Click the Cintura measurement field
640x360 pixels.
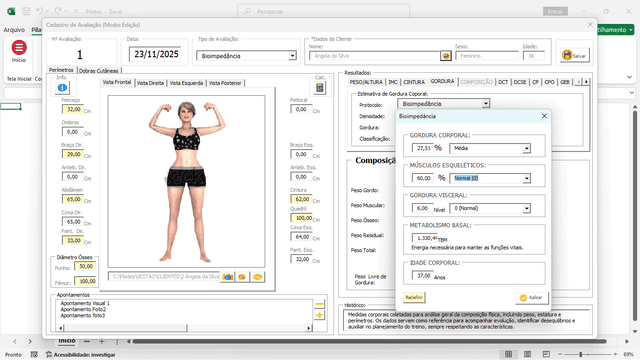301,200
